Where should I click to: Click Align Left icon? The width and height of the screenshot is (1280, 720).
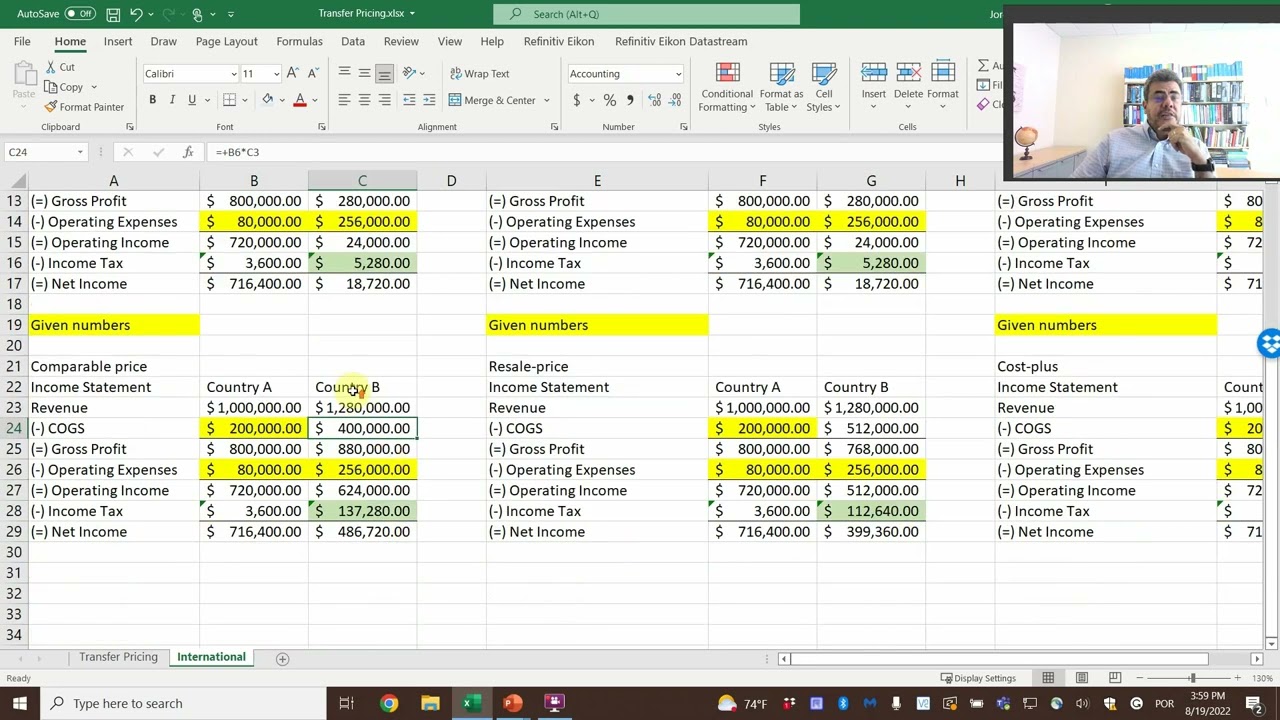(344, 100)
